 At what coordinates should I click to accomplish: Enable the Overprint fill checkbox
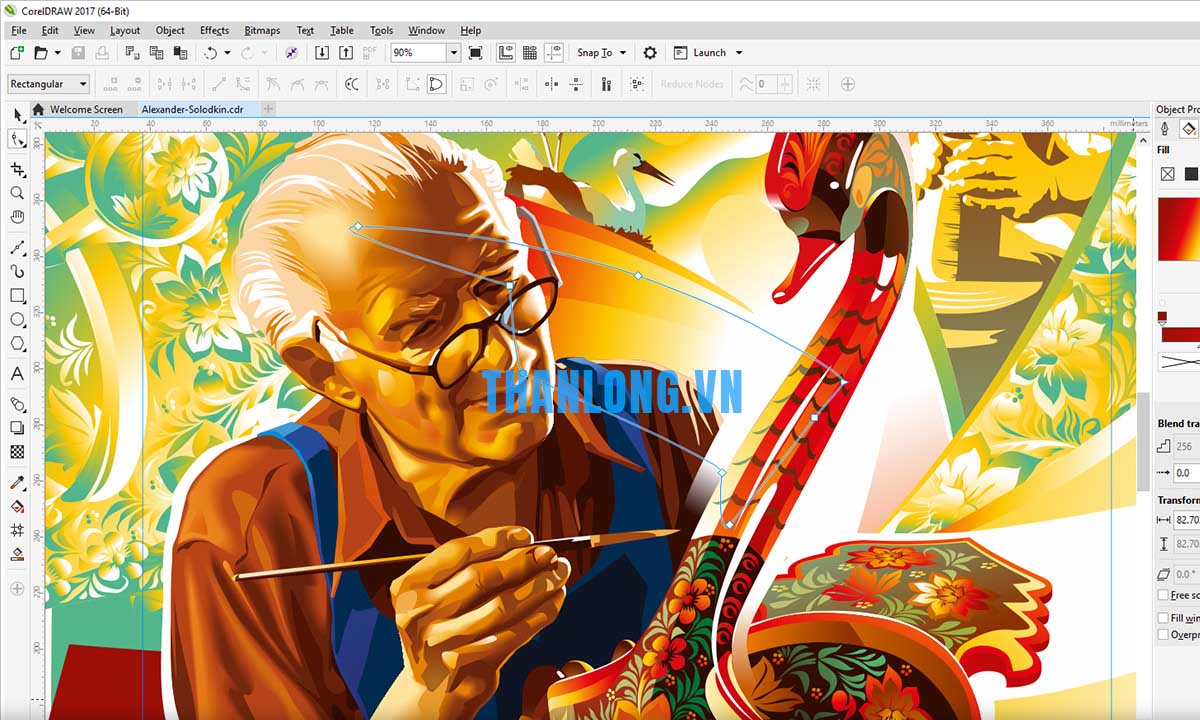pyautogui.click(x=1163, y=634)
